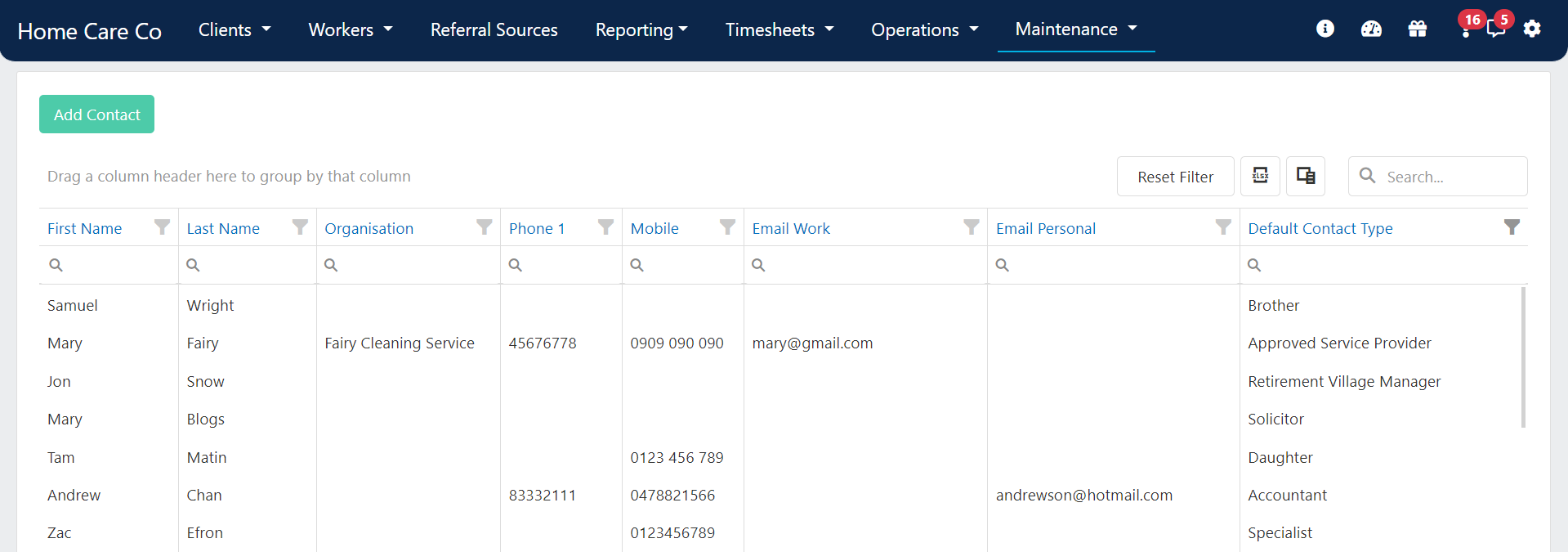Sort by Default Contact Type header
The width and height of the screenshot is (1568, 552).
(1320, 229)
